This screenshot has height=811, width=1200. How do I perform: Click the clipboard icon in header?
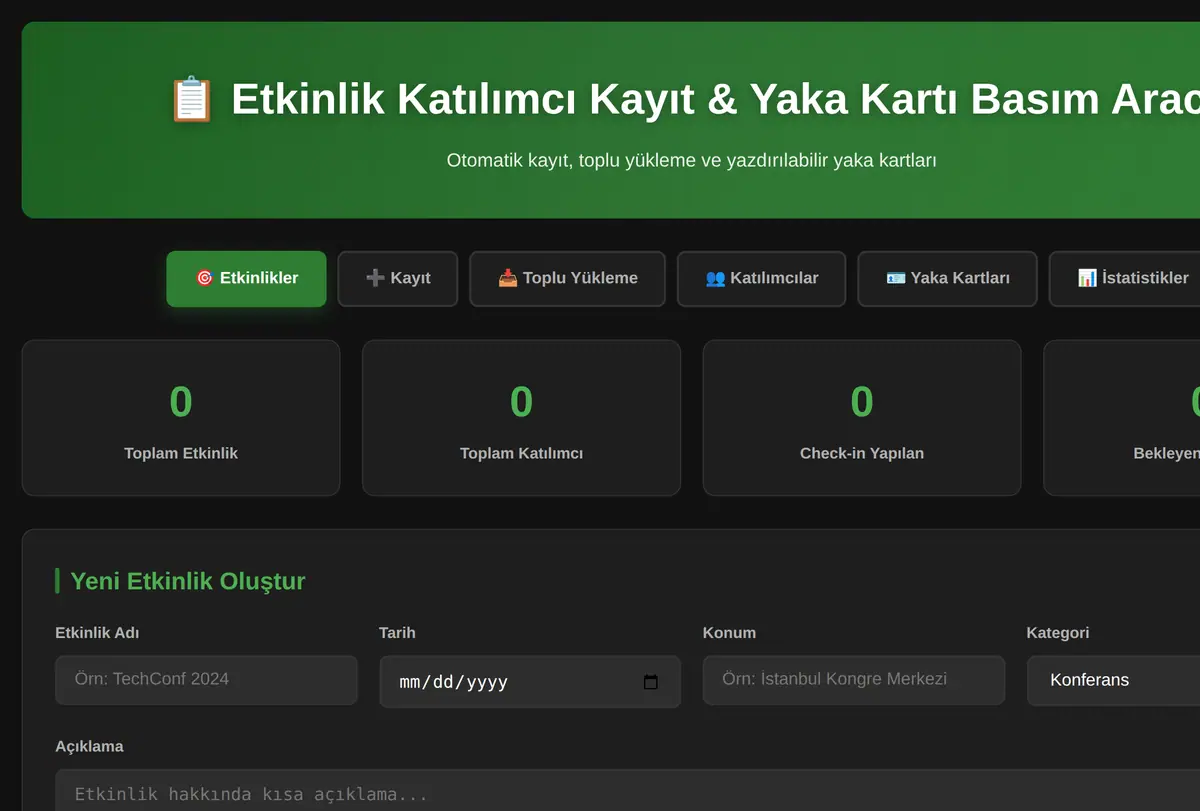click(x=192, y=100)
